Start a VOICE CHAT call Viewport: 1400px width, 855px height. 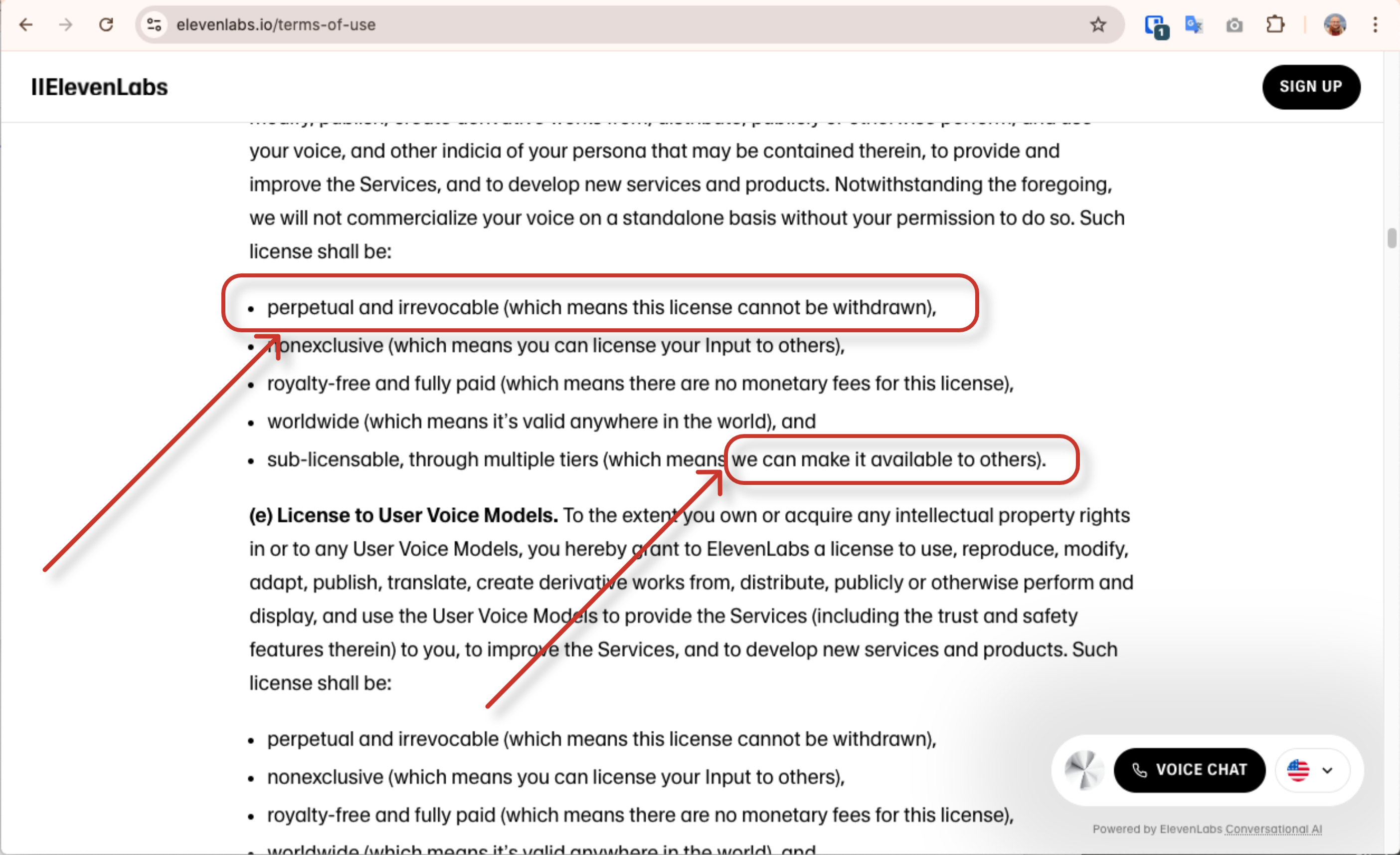(1189, 770)
